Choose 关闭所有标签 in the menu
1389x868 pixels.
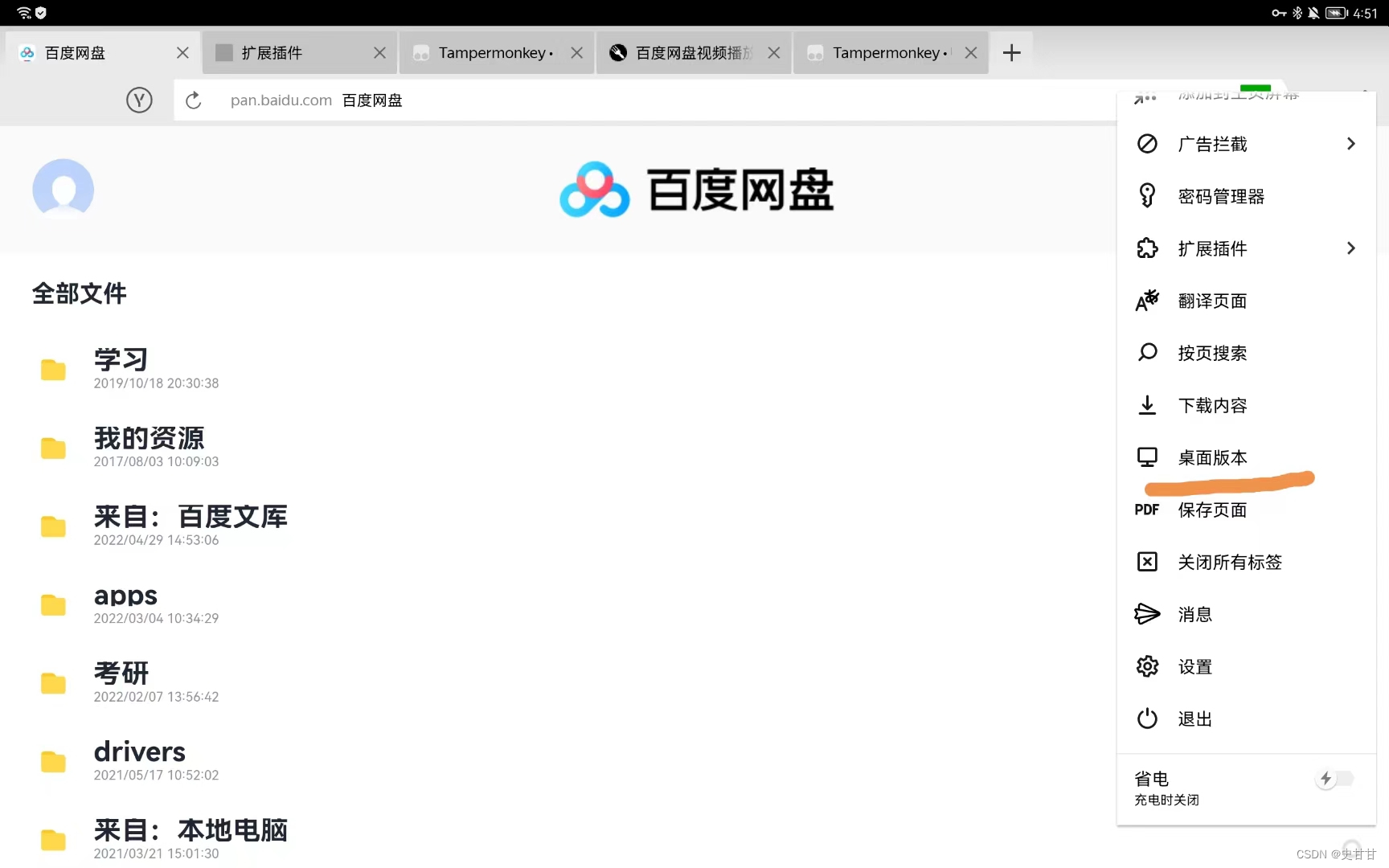1246,562
